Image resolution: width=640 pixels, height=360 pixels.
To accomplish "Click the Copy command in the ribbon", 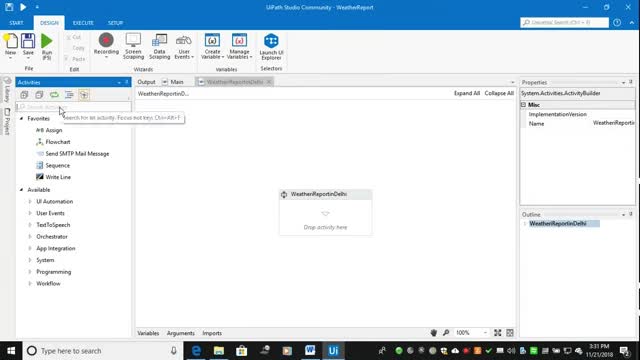I will click(78, 48).
